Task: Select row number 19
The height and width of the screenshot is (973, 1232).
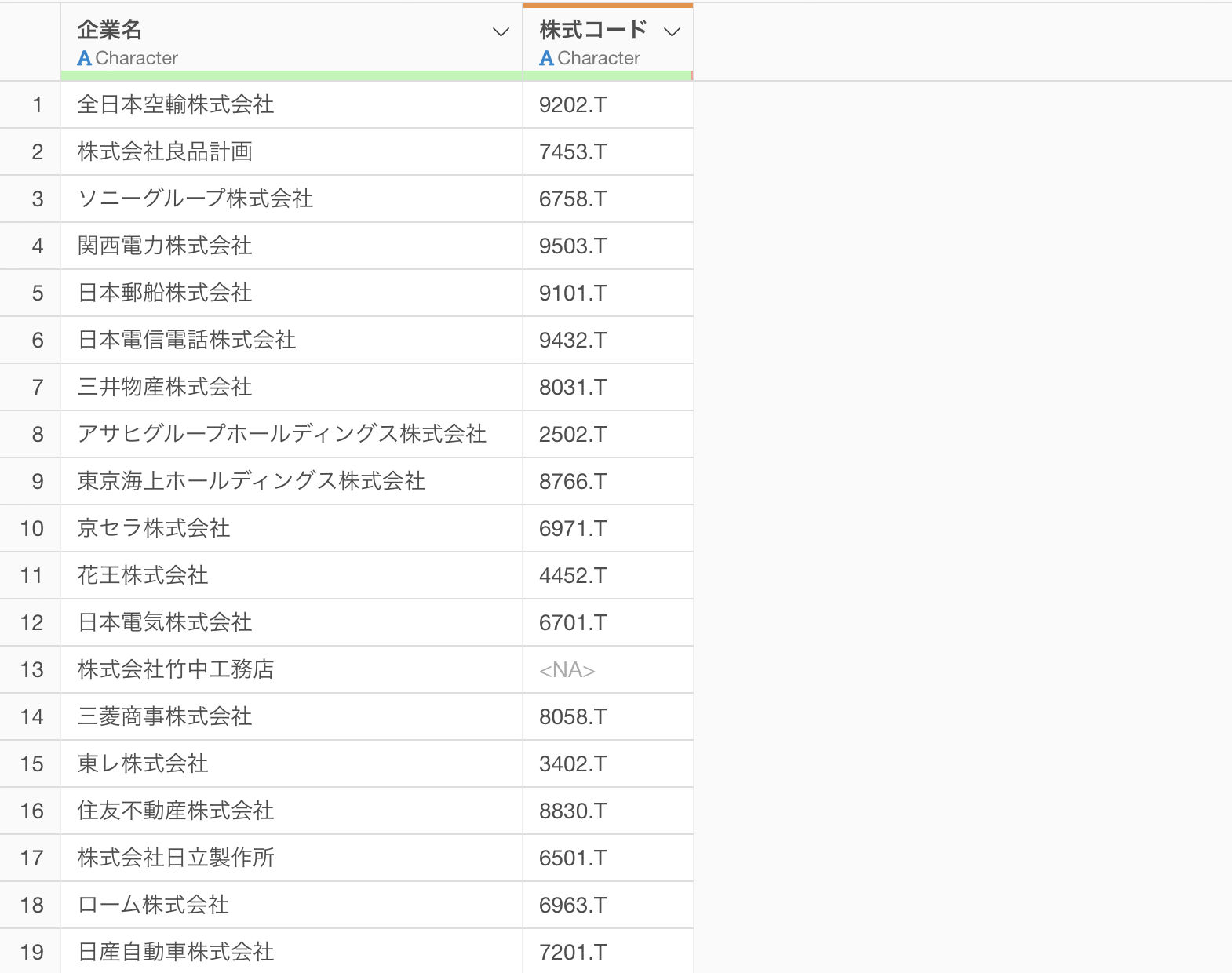Action: [31, 952]
